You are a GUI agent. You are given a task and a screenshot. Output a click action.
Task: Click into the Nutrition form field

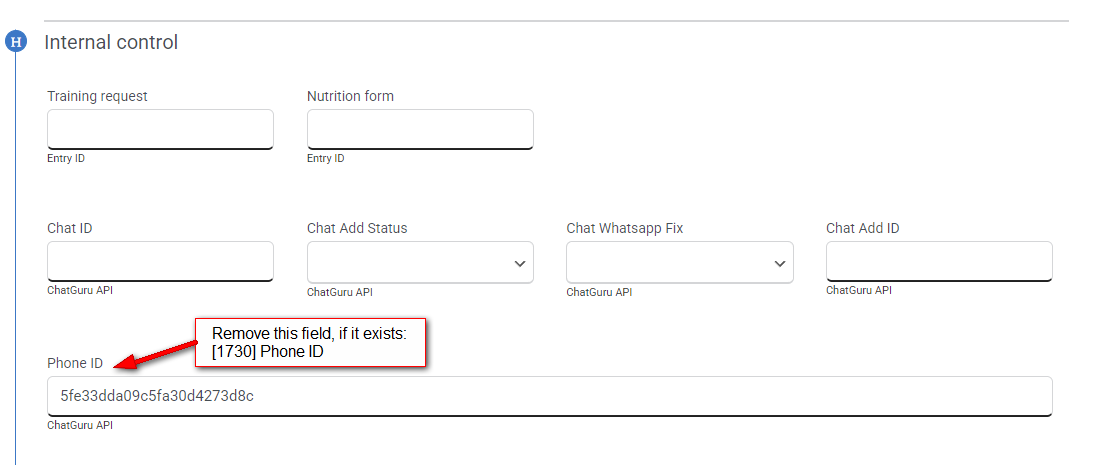[420, 129]
